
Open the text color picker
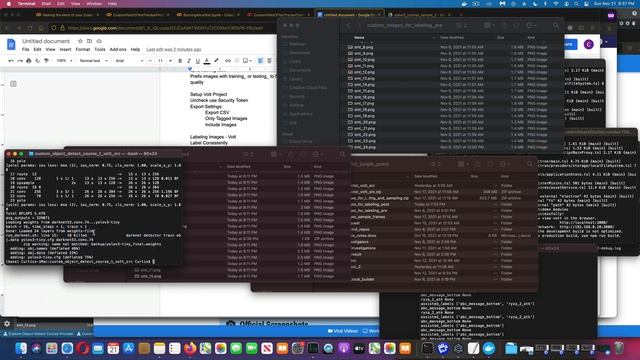207,61
